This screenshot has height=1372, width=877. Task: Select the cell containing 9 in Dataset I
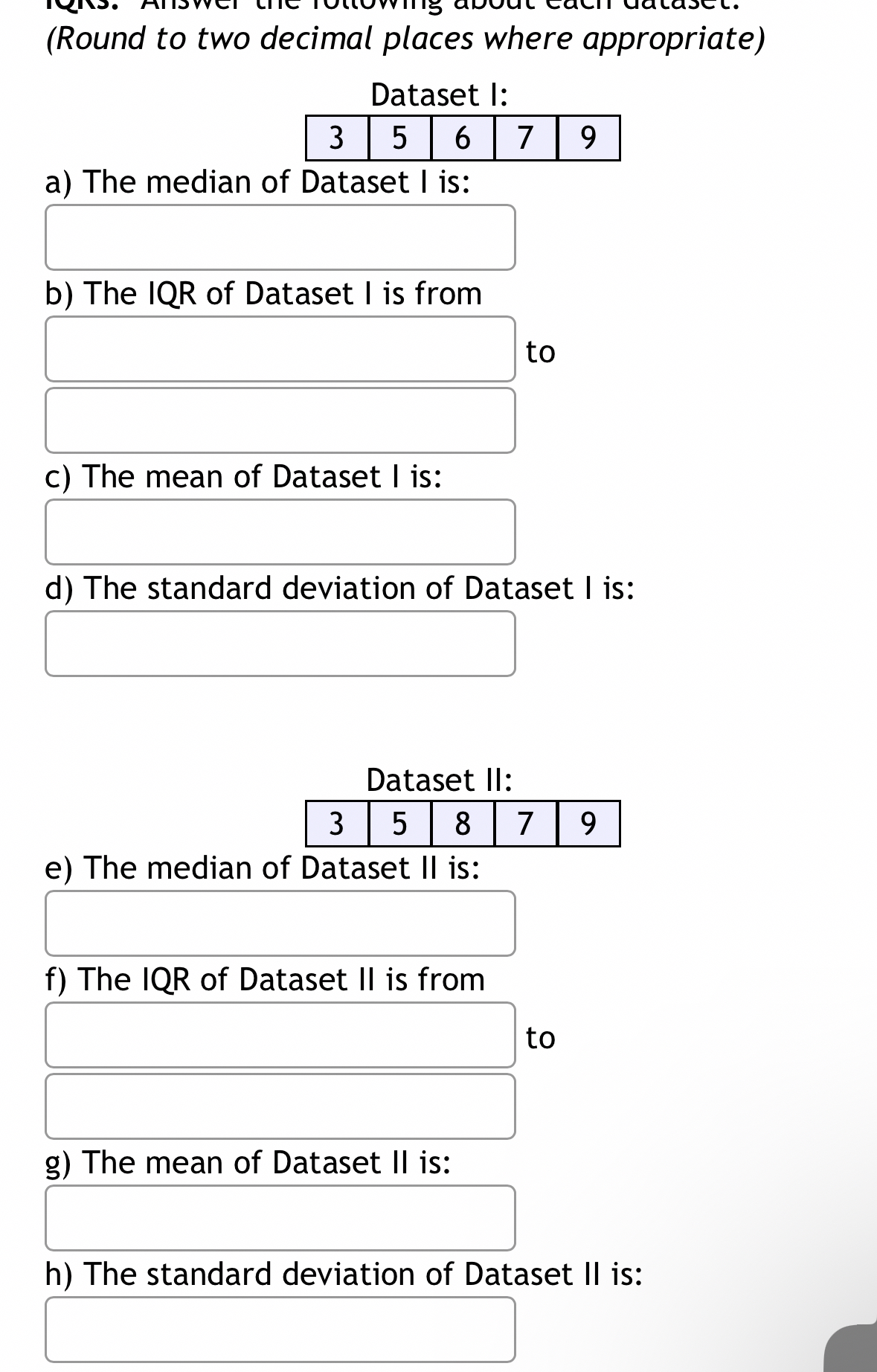click(587, 138)
